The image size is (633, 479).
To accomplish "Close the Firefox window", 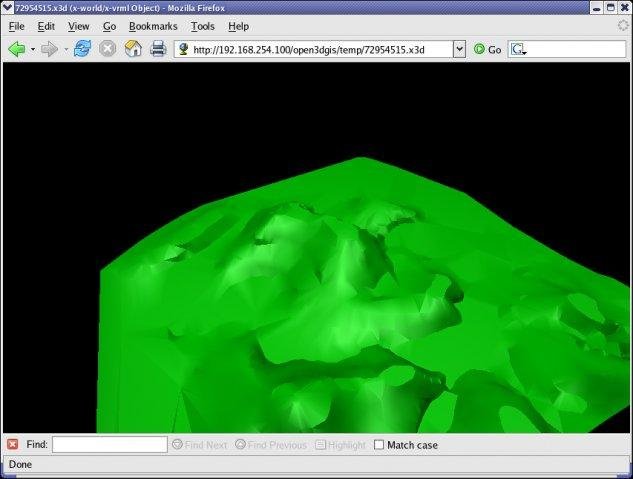I will tap(625, 8).
